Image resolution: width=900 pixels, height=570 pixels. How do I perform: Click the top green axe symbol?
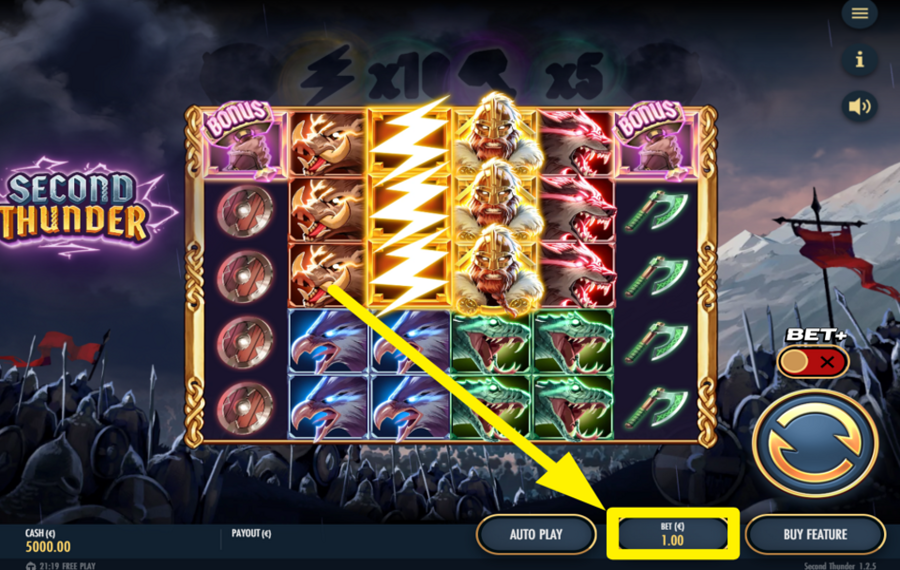(656, 211)
